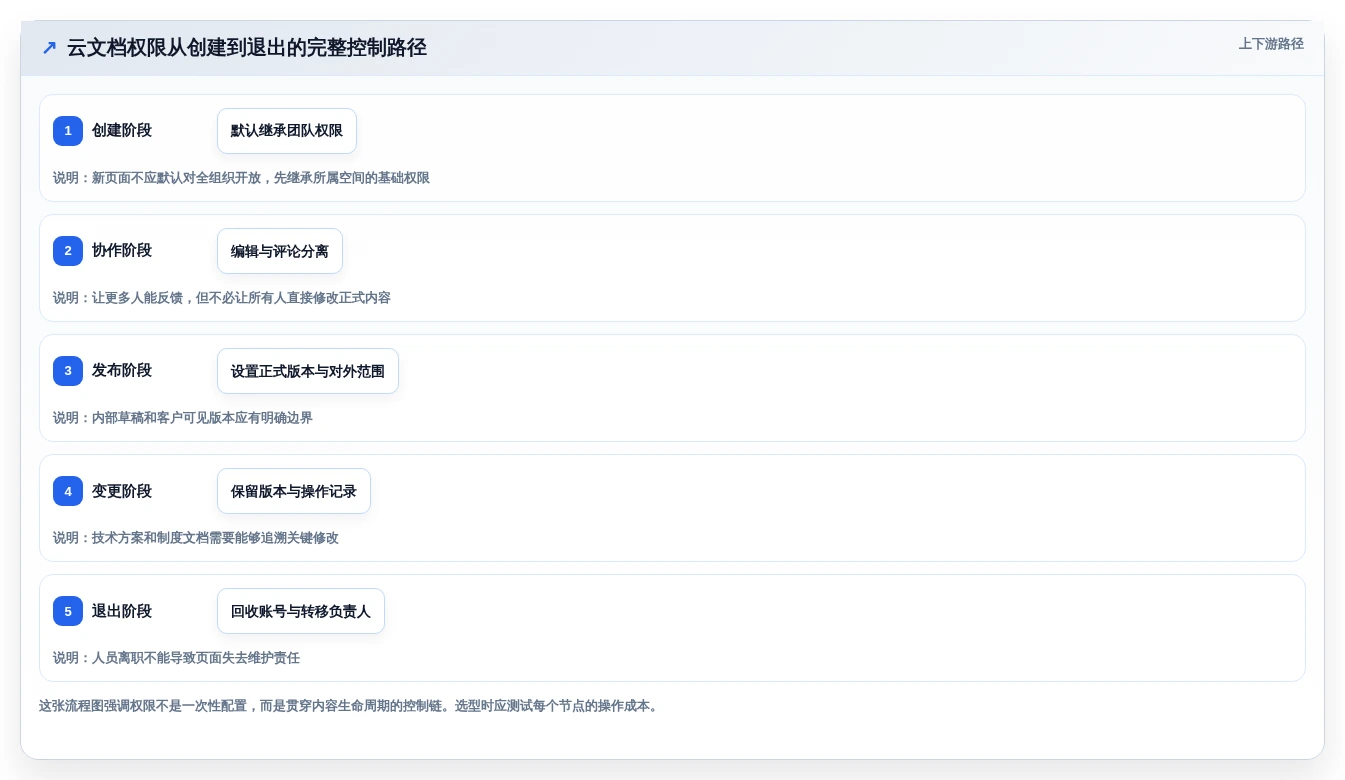Image resolution: width=1345 pixels, height=780 pixels.
Task: Click the note starting 说明:内部草稿和客户可见
Action: click(183, 418)
